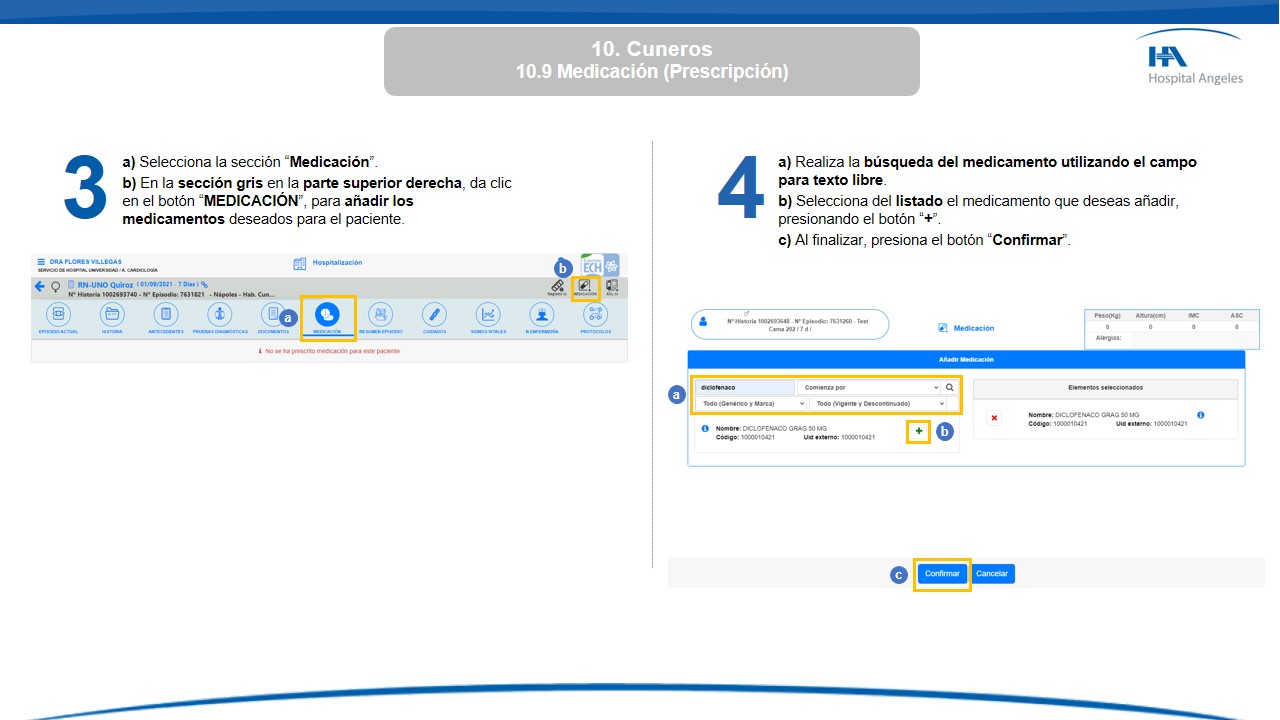
Task: Click the magnifier search icon
Action: [950, 387]
